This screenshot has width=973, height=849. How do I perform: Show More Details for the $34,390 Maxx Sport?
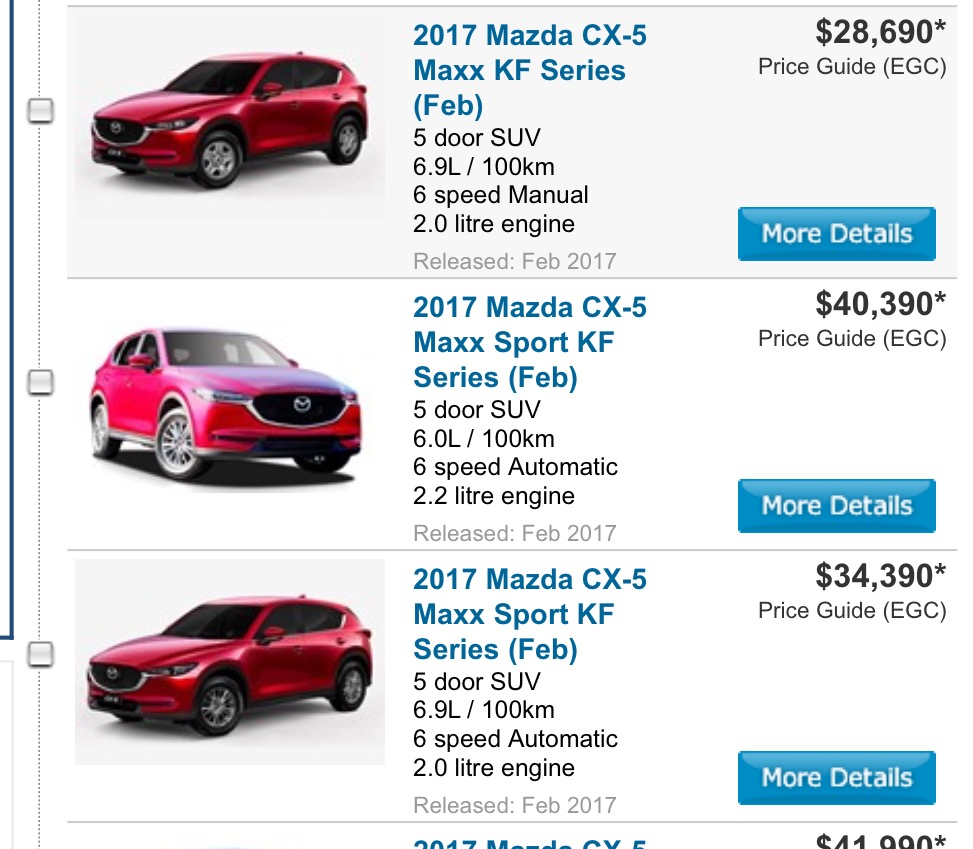pyautogui.click(x=836, y=778)
